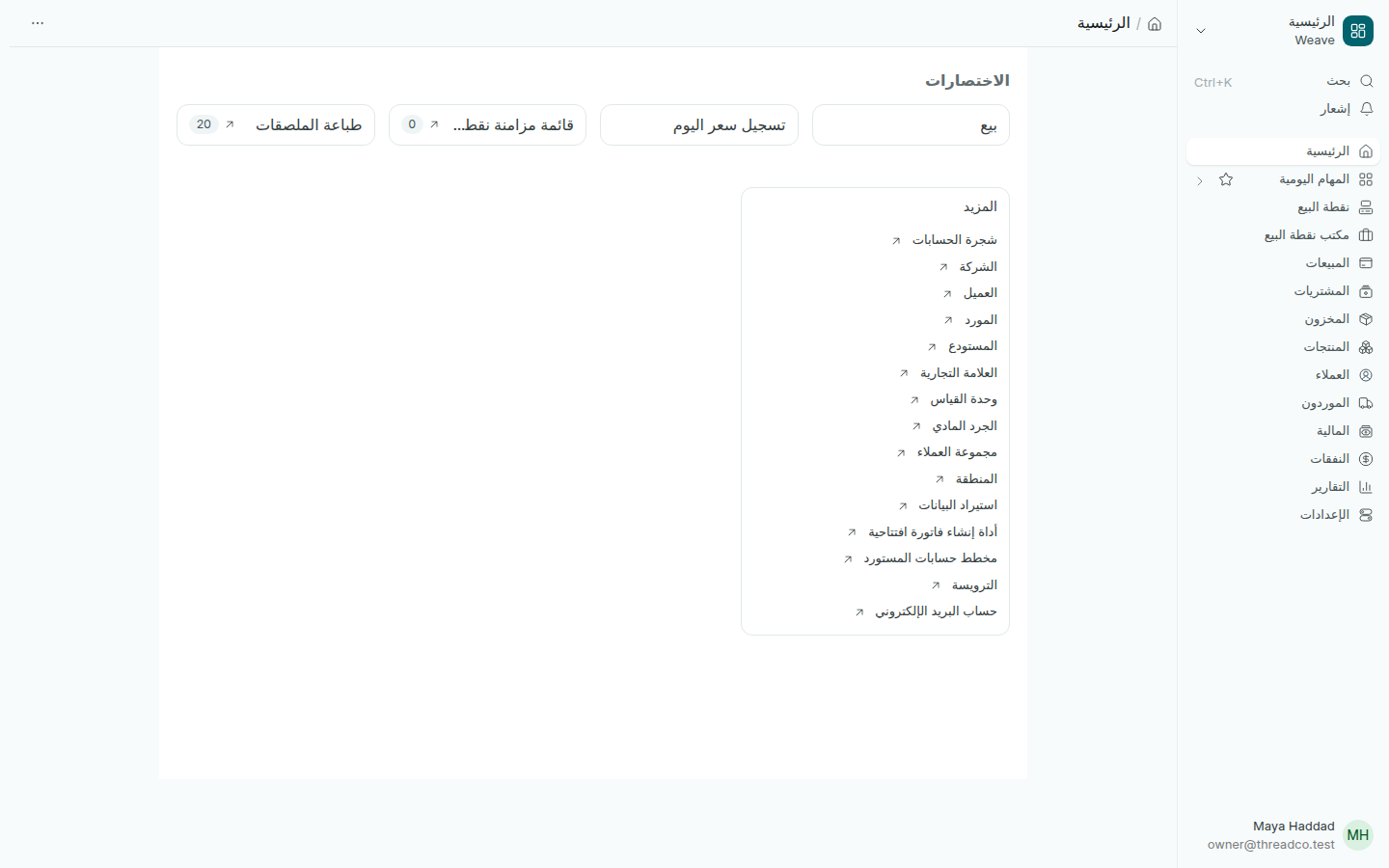1389x868 pixels.
Task: Click the العملاء person icon
Action: click(1366, 375)
